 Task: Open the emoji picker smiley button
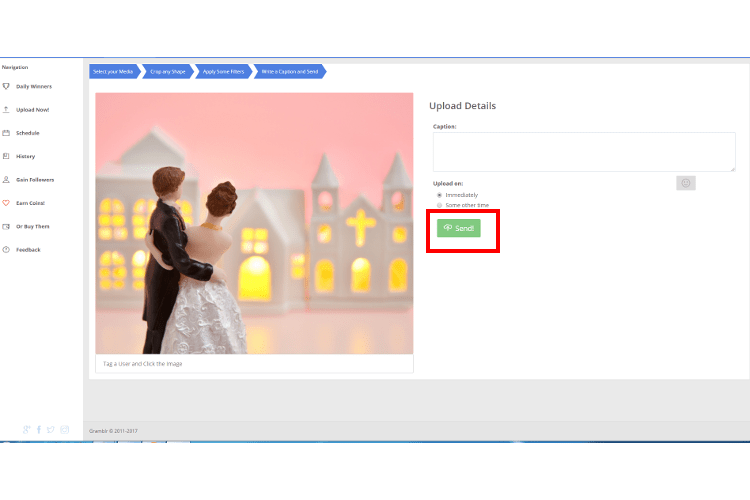point(685,183)
